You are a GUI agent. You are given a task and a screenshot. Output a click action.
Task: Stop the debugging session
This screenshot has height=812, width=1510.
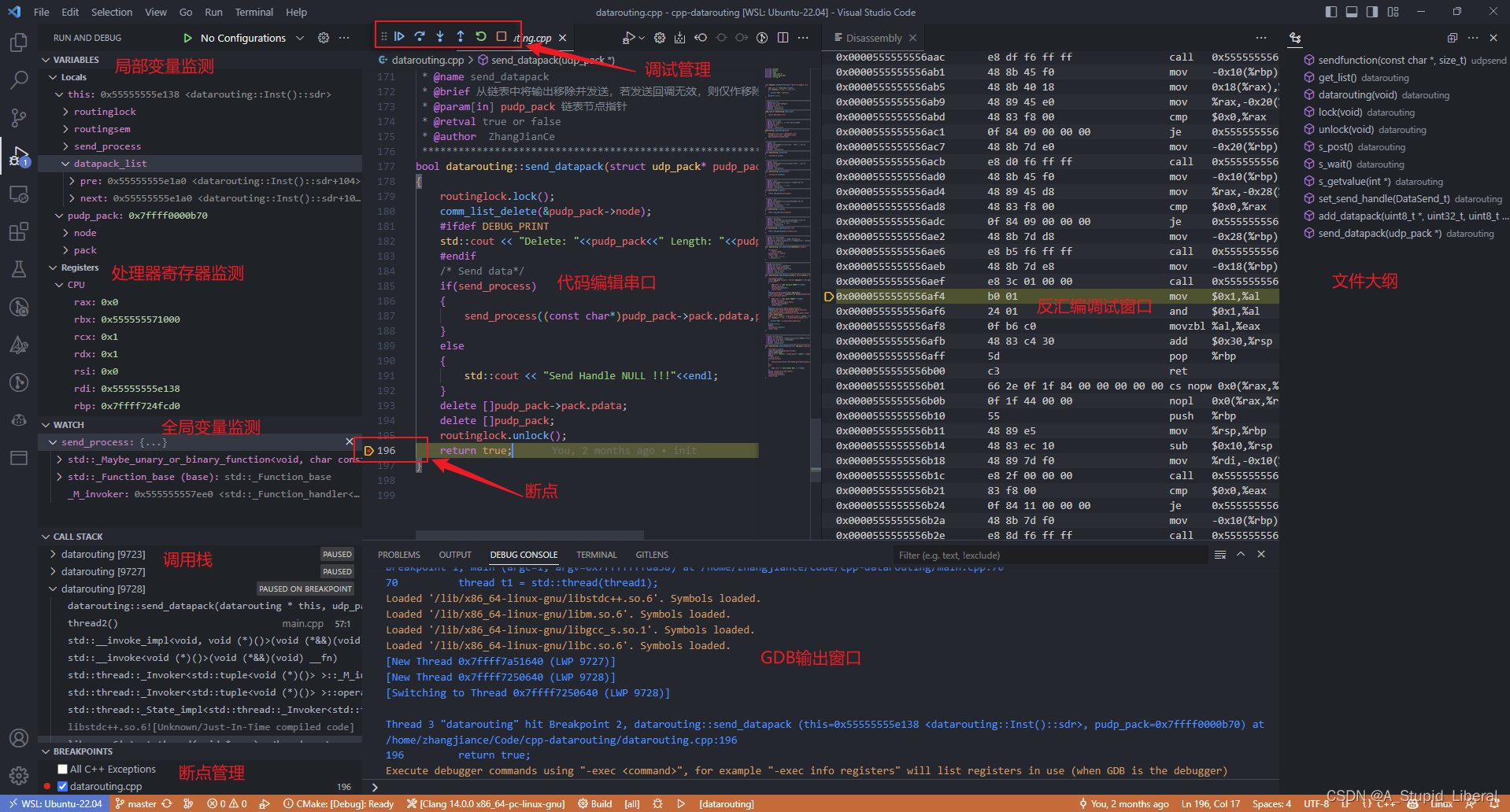501,36
